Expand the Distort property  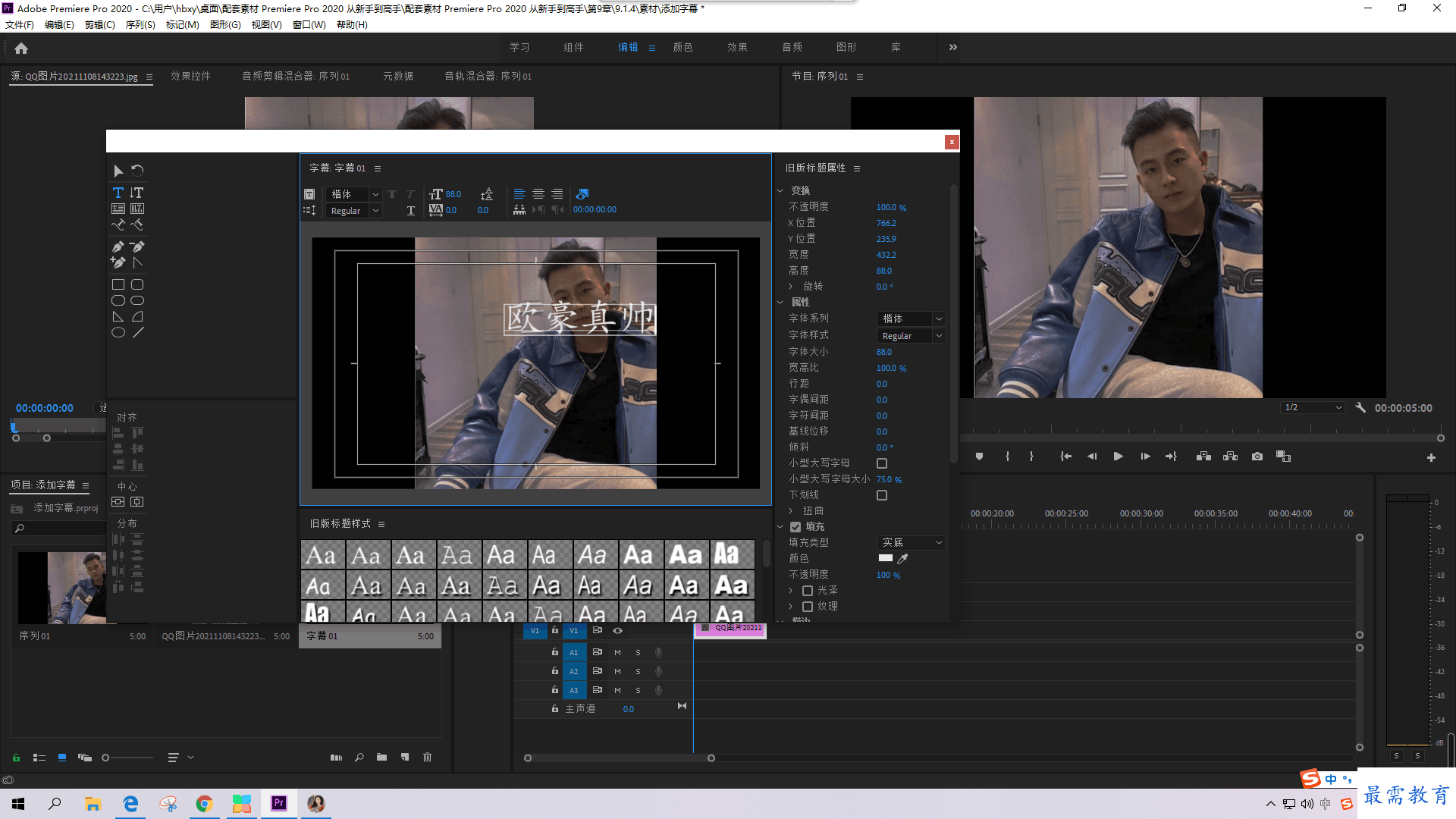[791, 511]
